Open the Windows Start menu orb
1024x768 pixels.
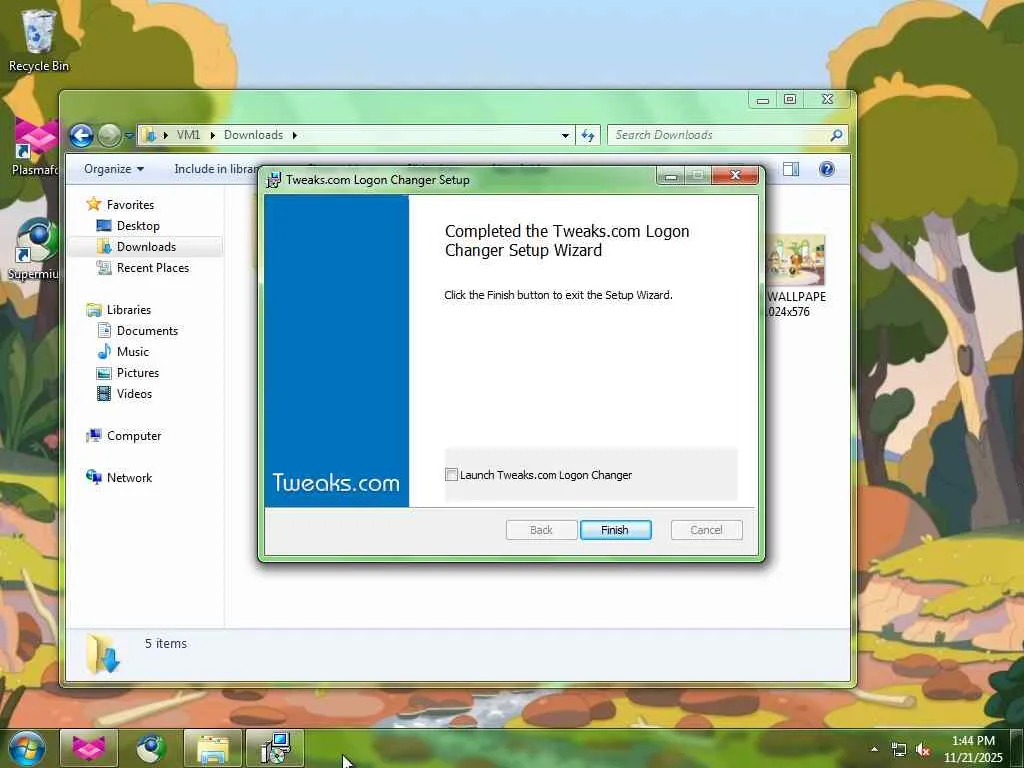[26, 748]
